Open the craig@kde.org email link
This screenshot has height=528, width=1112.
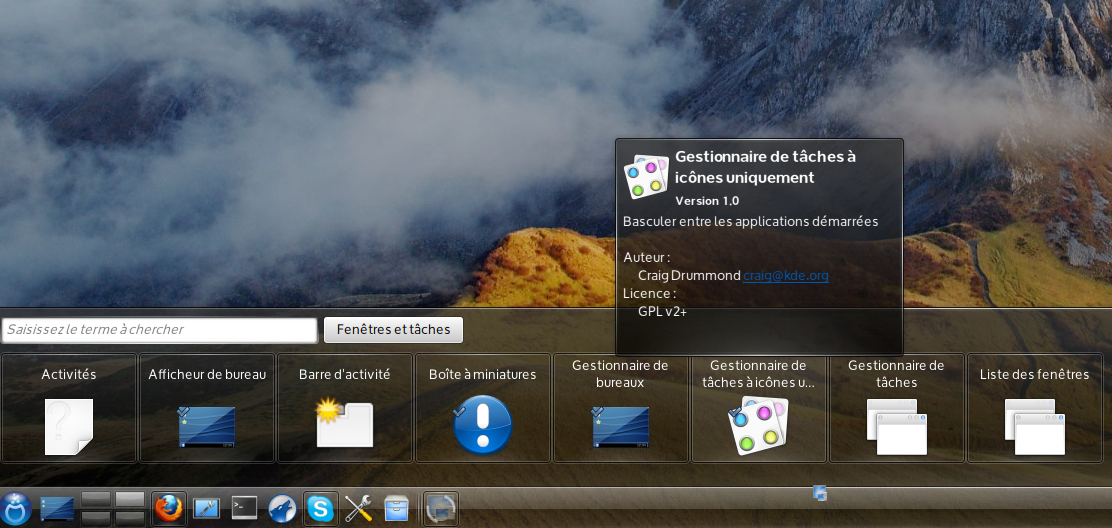pos(786,276)
